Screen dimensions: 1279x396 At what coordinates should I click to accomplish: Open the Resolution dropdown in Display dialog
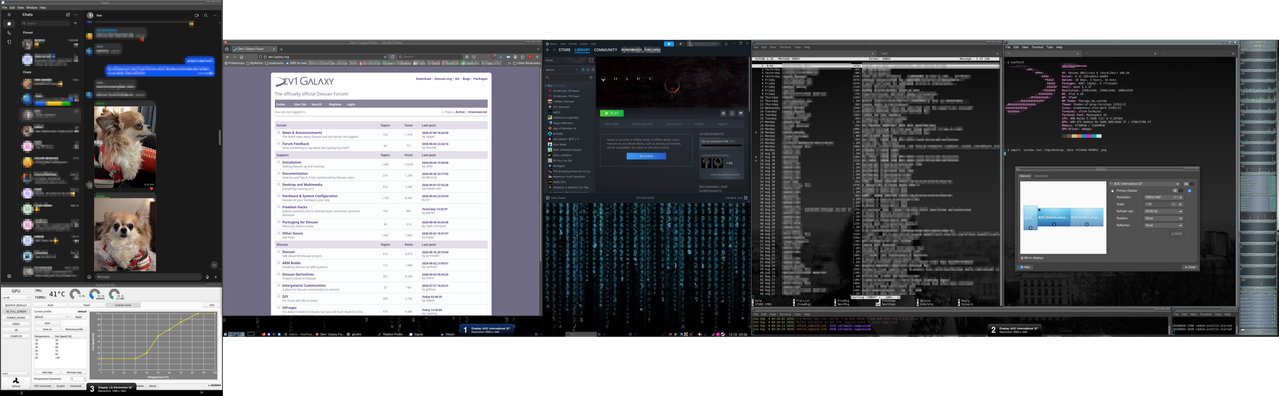(x=1163, y=197)
